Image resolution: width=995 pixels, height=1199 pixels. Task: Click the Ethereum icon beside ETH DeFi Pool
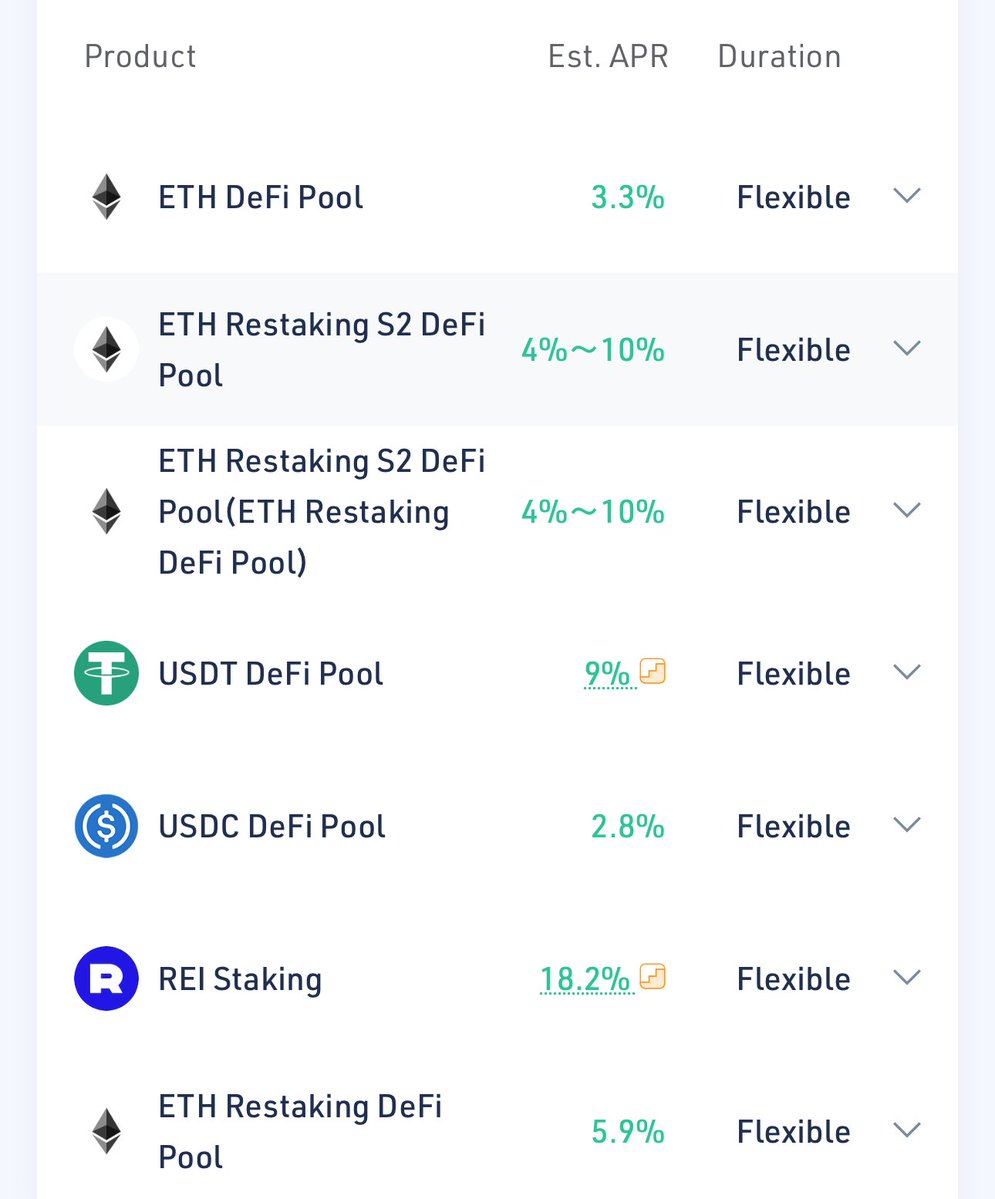coord(106,197)
